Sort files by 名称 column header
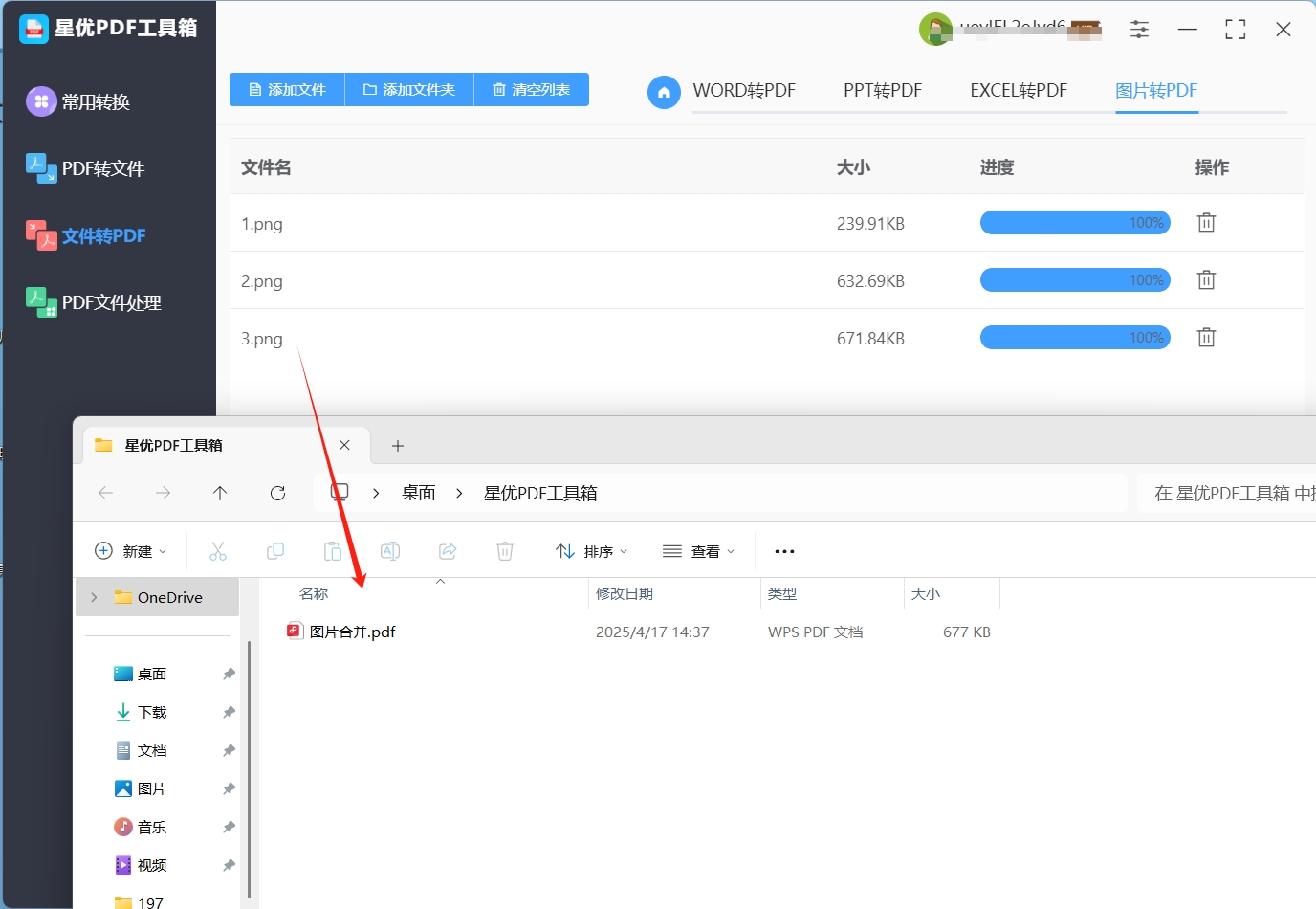 (314, 594)
